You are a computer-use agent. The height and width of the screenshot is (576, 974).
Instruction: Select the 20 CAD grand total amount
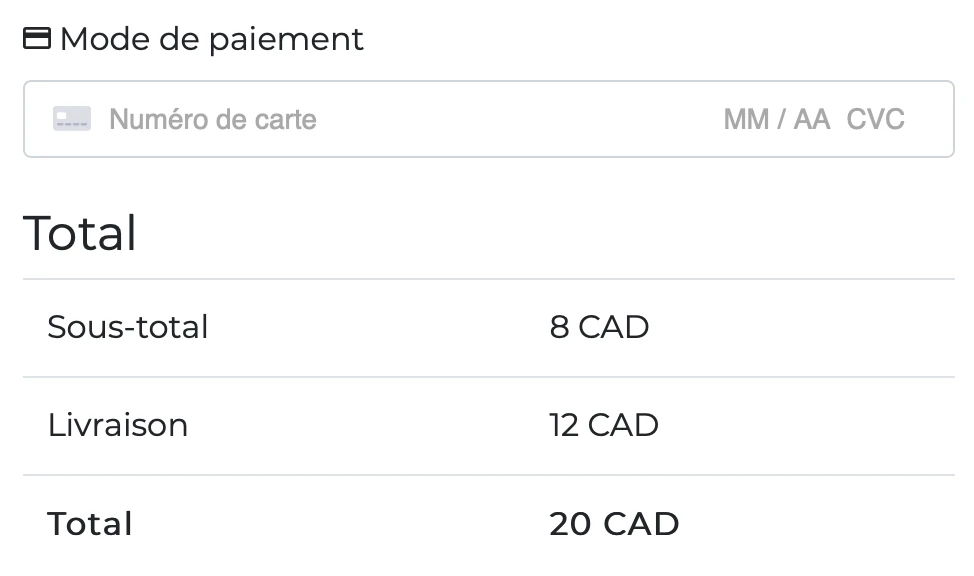[x=614, y=524]
